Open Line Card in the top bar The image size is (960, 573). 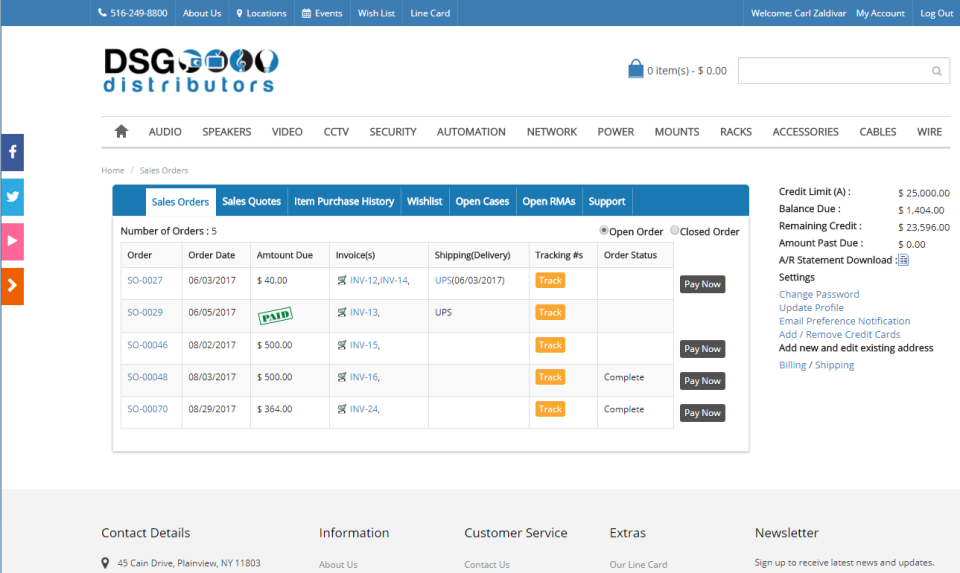[430, 13]
